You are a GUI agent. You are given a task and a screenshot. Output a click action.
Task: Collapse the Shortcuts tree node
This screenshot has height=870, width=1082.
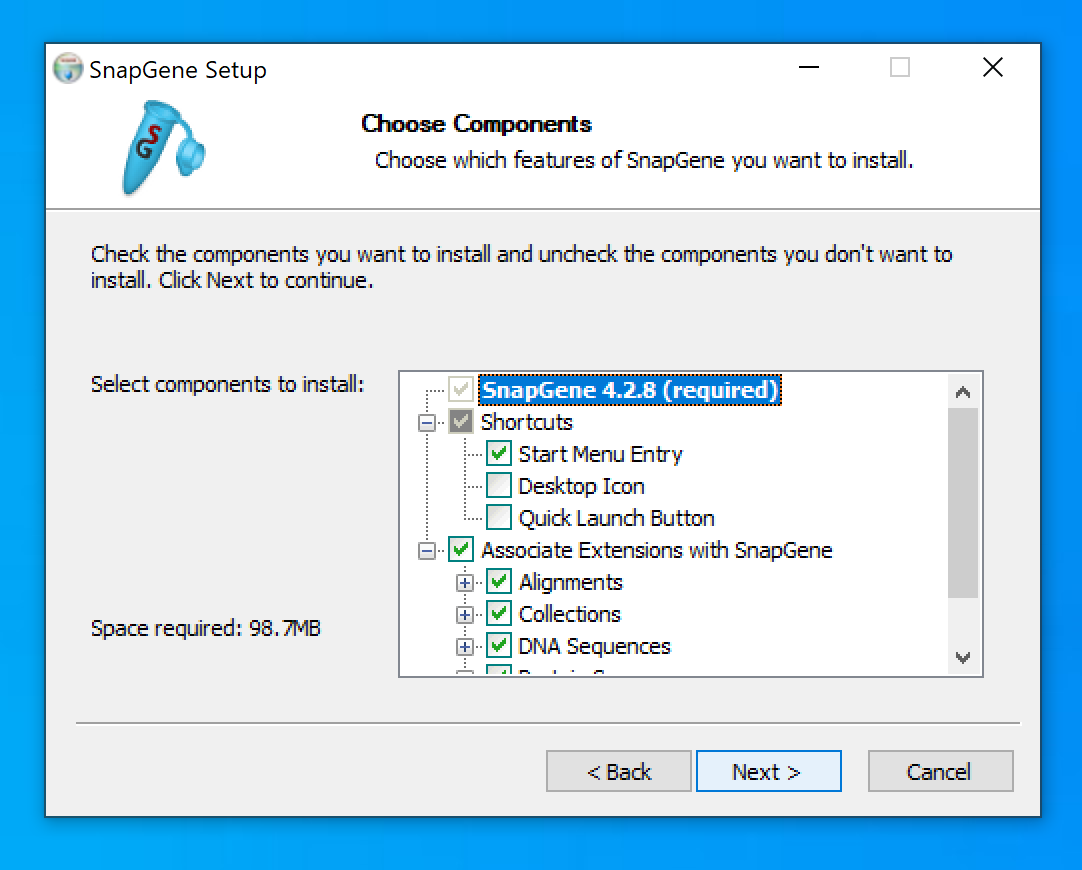pyautogui.click(x=427, y=422)
